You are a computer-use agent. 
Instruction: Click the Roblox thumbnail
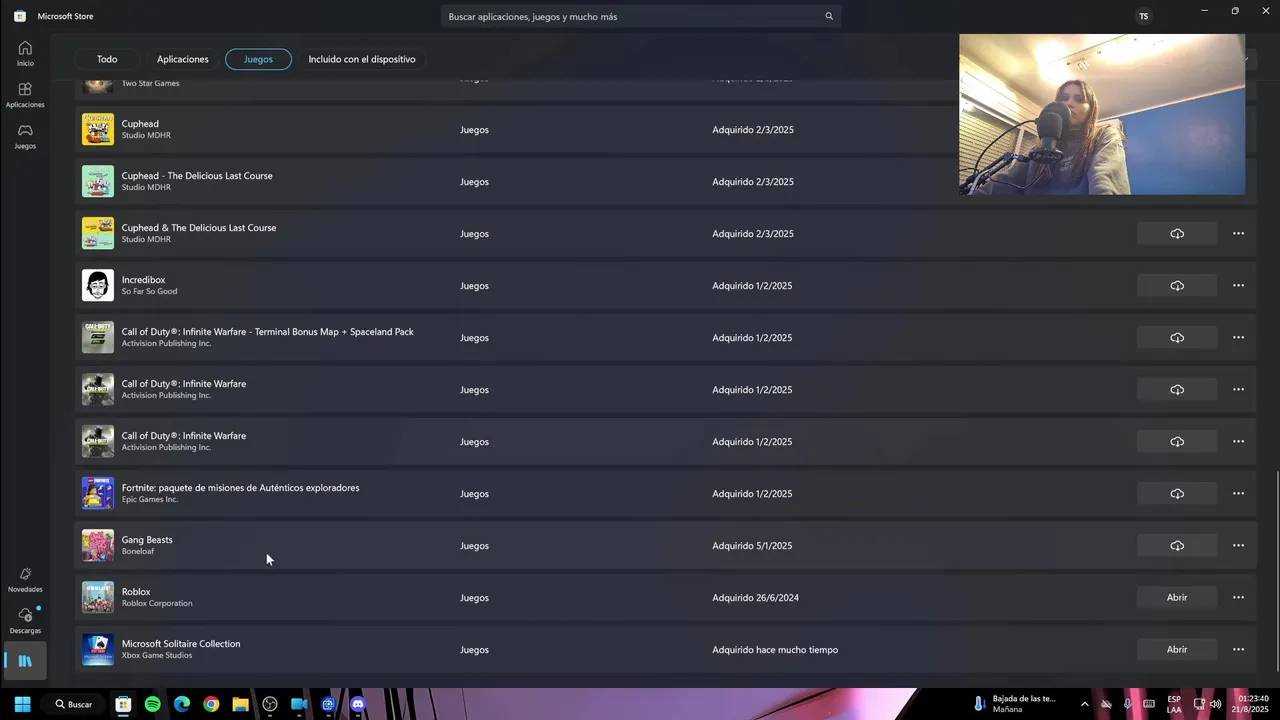tap(98, 597)
